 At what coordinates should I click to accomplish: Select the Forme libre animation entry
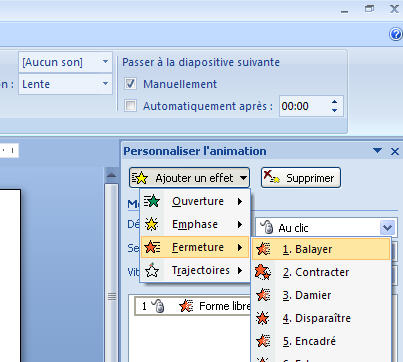[193, 306]
